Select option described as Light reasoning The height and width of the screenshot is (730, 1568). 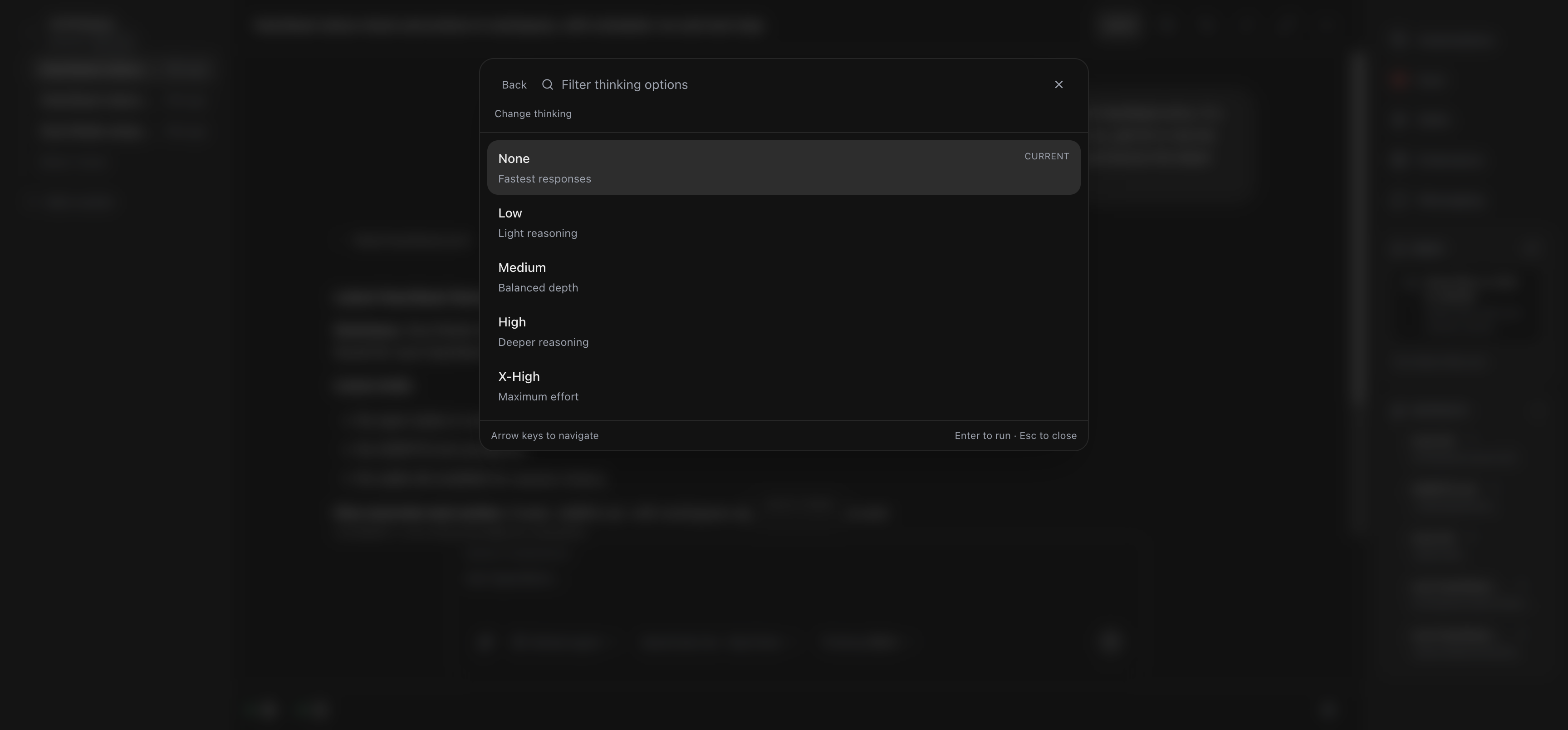(x=538, y=233)
